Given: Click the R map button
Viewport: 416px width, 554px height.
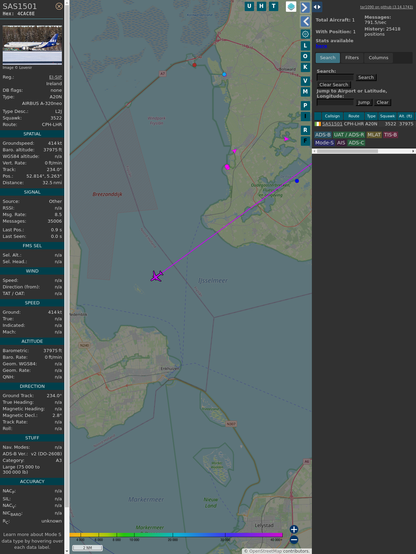Looking at the screenshot, I should click(305, 130).
